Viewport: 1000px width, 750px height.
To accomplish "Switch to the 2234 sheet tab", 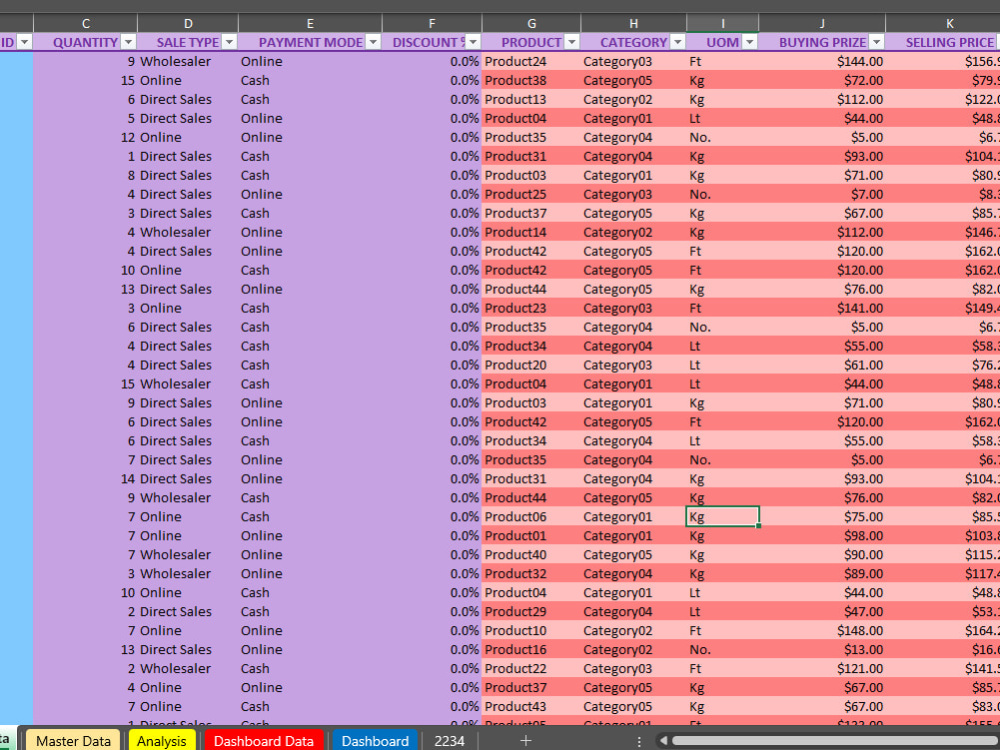I will click(x=449, y=740).
